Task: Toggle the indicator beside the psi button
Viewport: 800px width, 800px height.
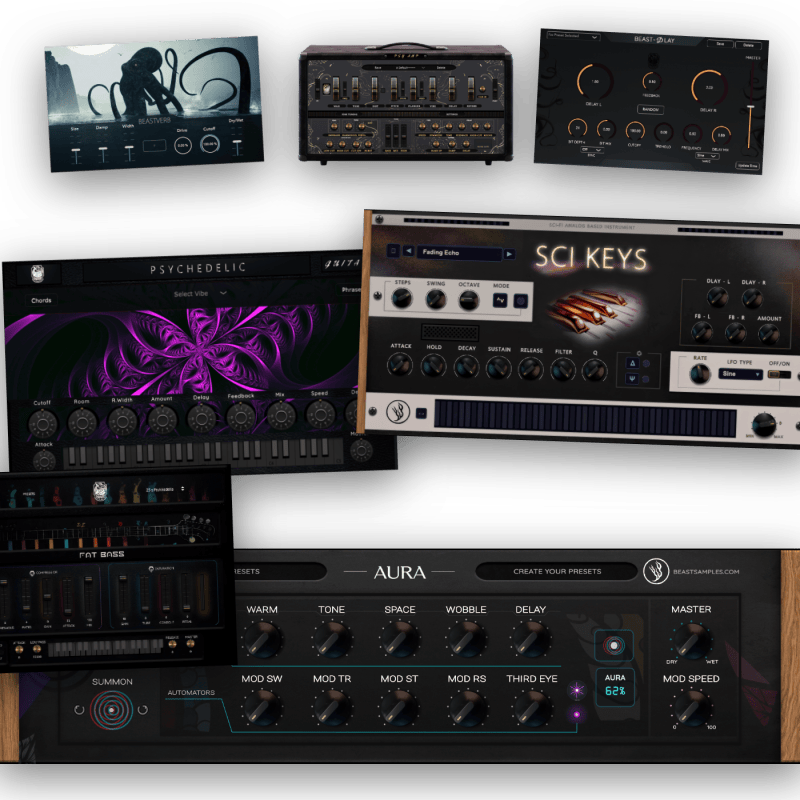Action: tap(646, 379)
